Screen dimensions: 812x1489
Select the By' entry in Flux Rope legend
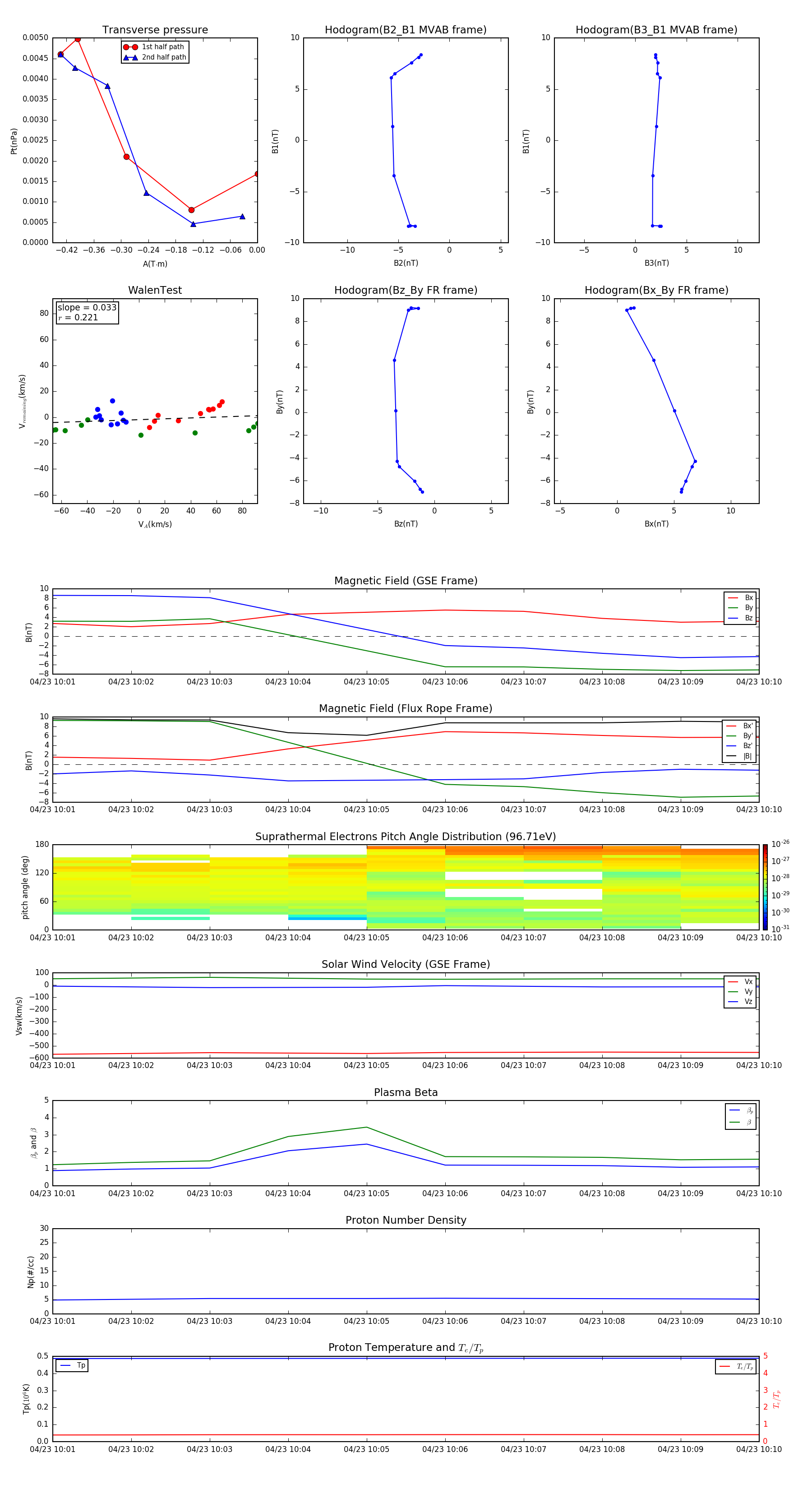pos(739,736)
